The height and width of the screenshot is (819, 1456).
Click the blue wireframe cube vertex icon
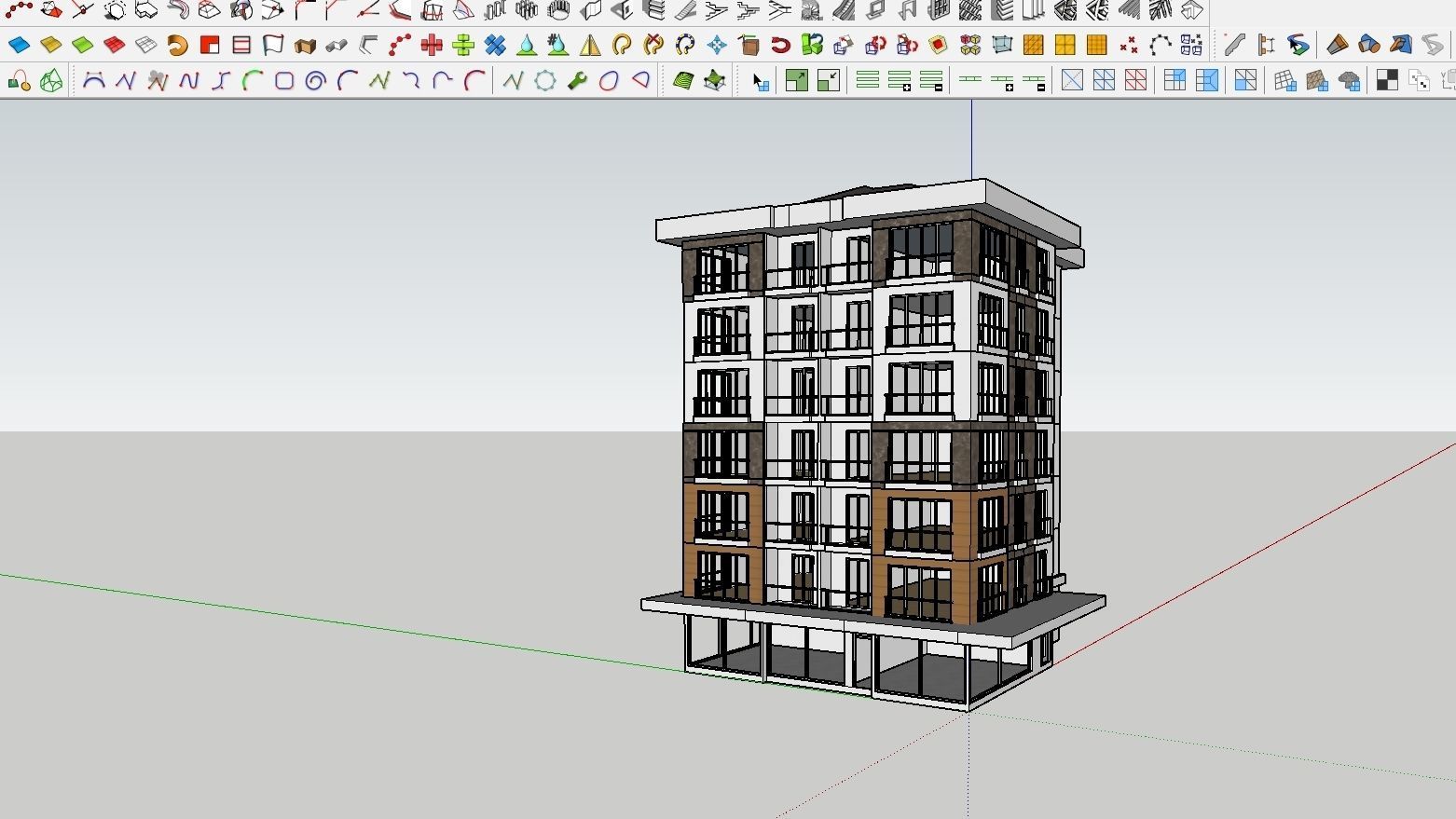tap(1002, 45)
